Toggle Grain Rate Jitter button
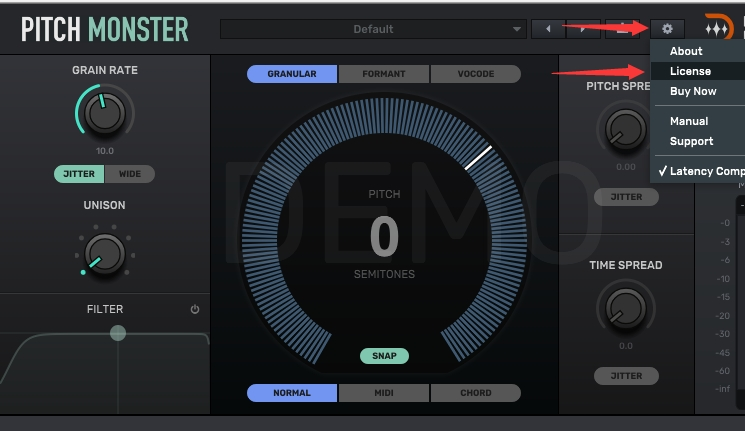Image resolution: width=745 pixels, height=431 pixels. point(79,174)
